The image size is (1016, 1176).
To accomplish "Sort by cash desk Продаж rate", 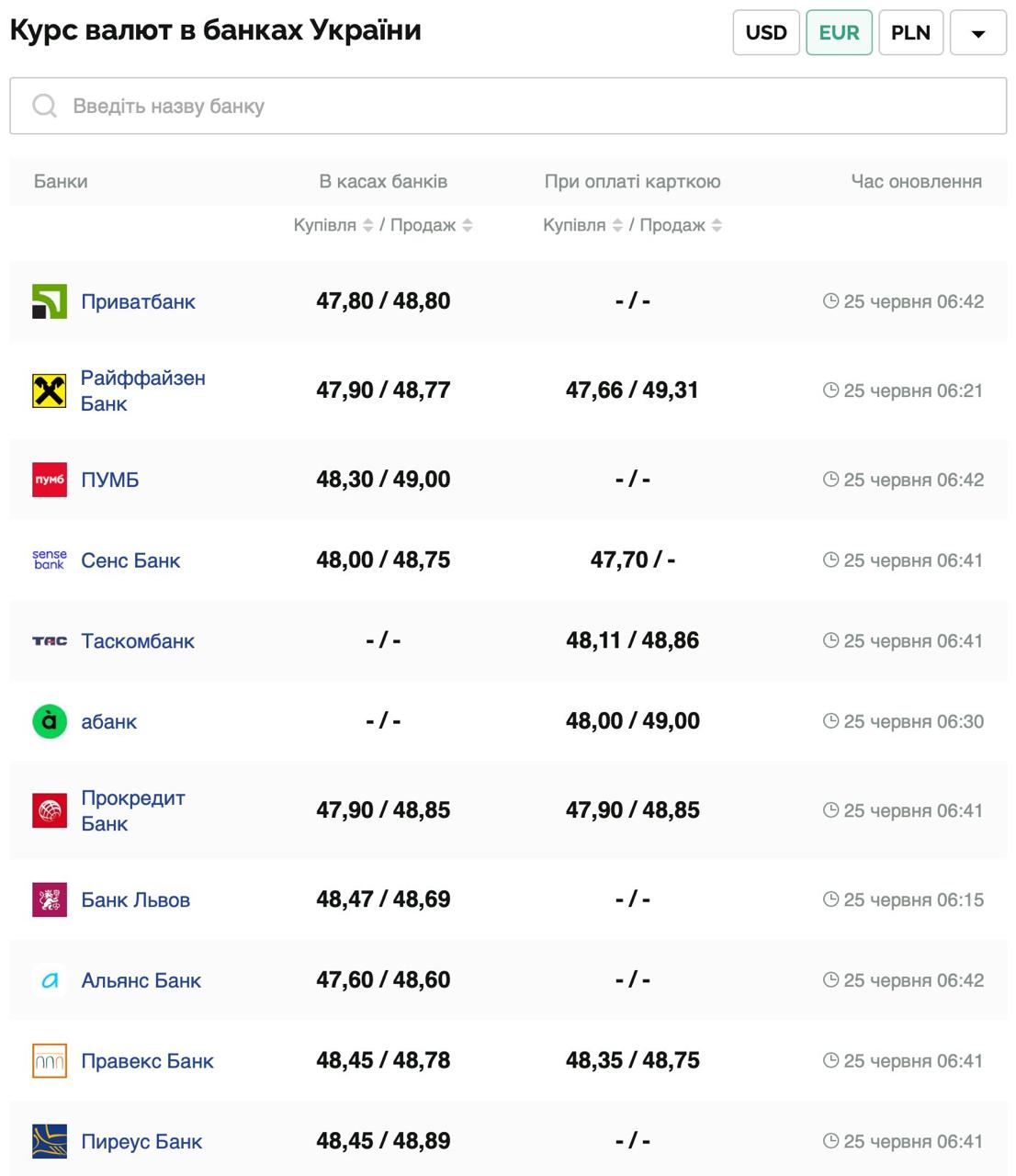I will (x=467, y=225).
